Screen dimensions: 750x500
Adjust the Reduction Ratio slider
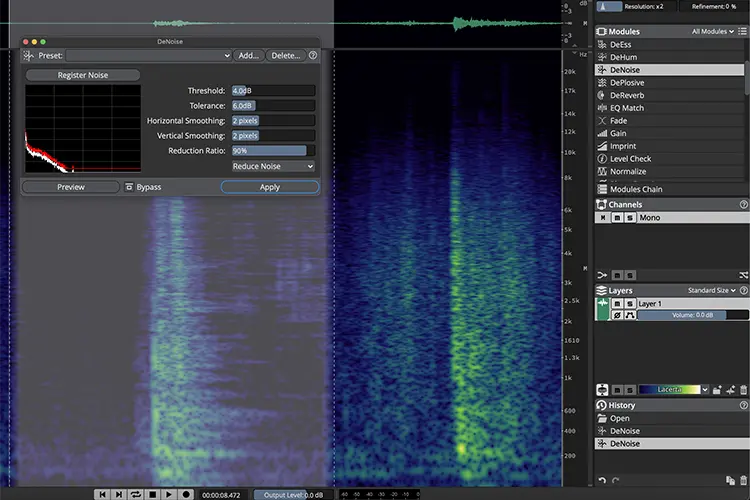pos(273,151)
